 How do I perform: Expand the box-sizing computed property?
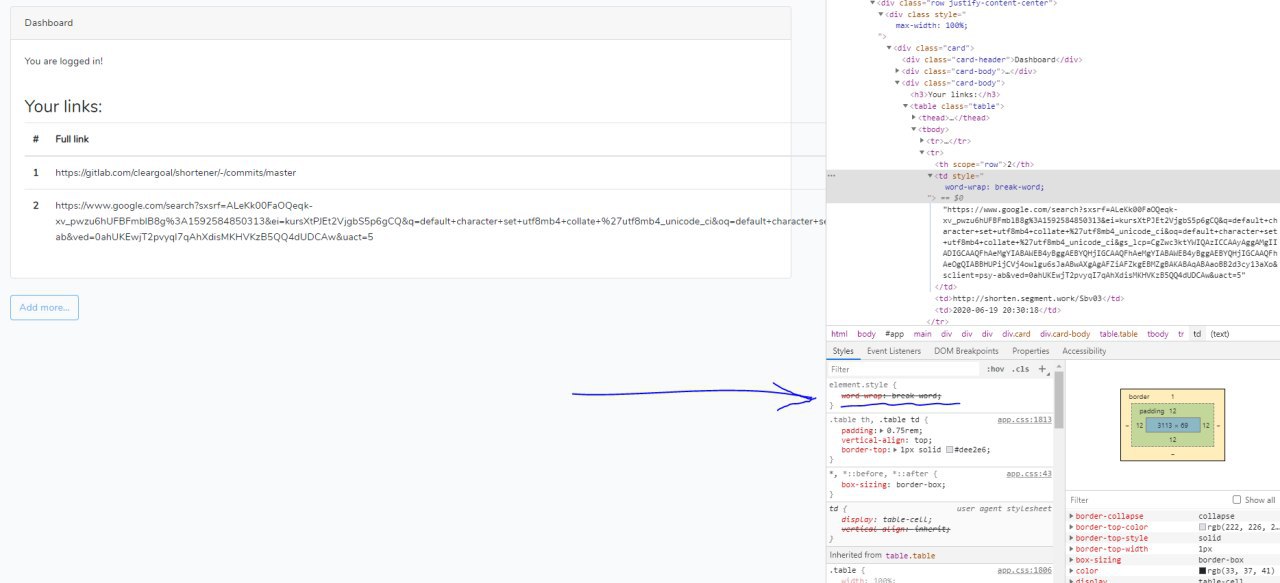(1072, 560)
